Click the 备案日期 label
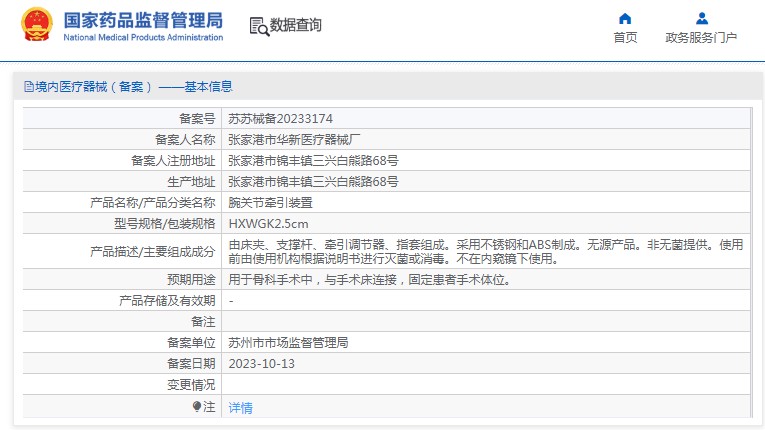 191,364
